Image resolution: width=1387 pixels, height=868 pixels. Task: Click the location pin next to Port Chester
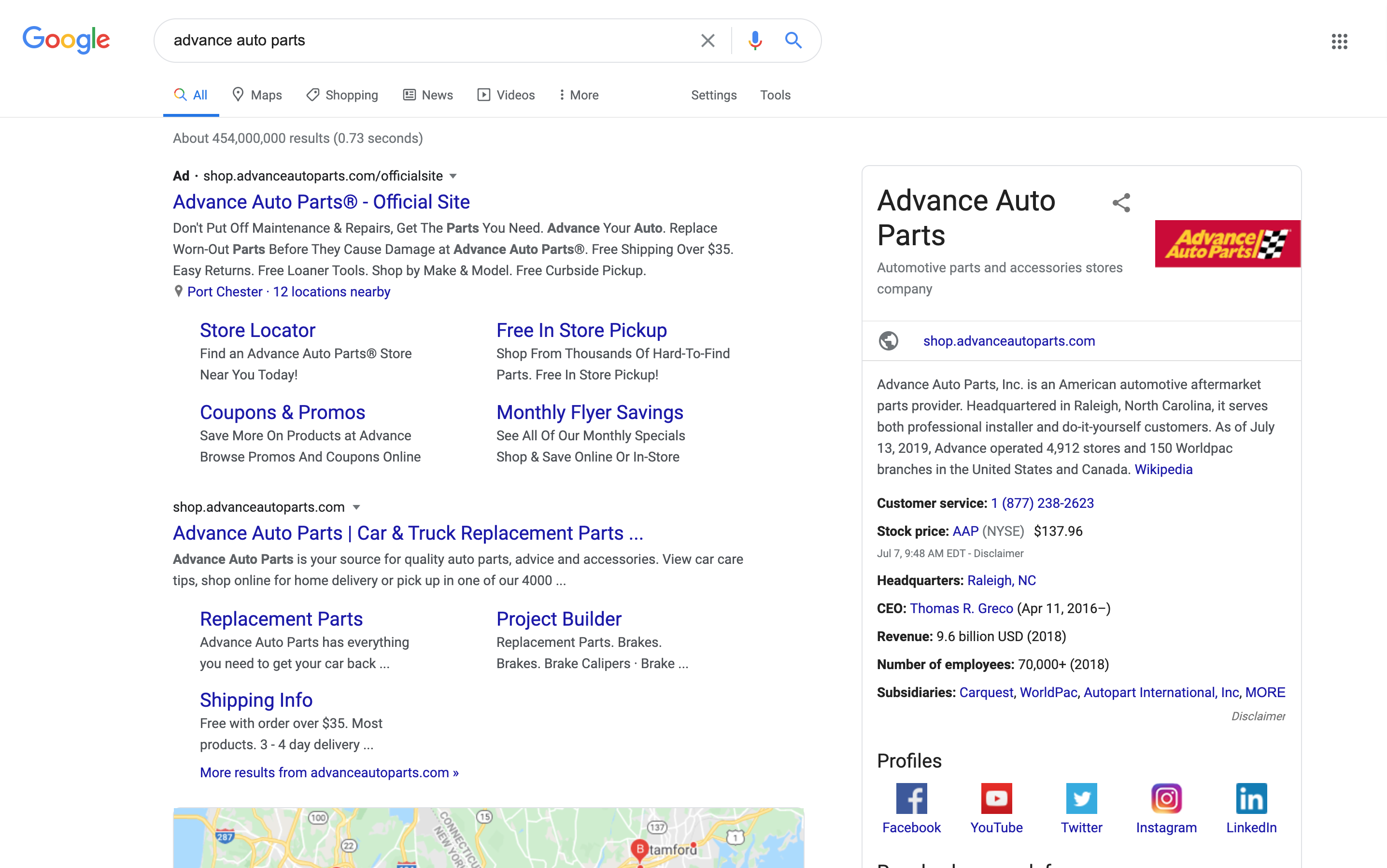(x=179, y=292)
